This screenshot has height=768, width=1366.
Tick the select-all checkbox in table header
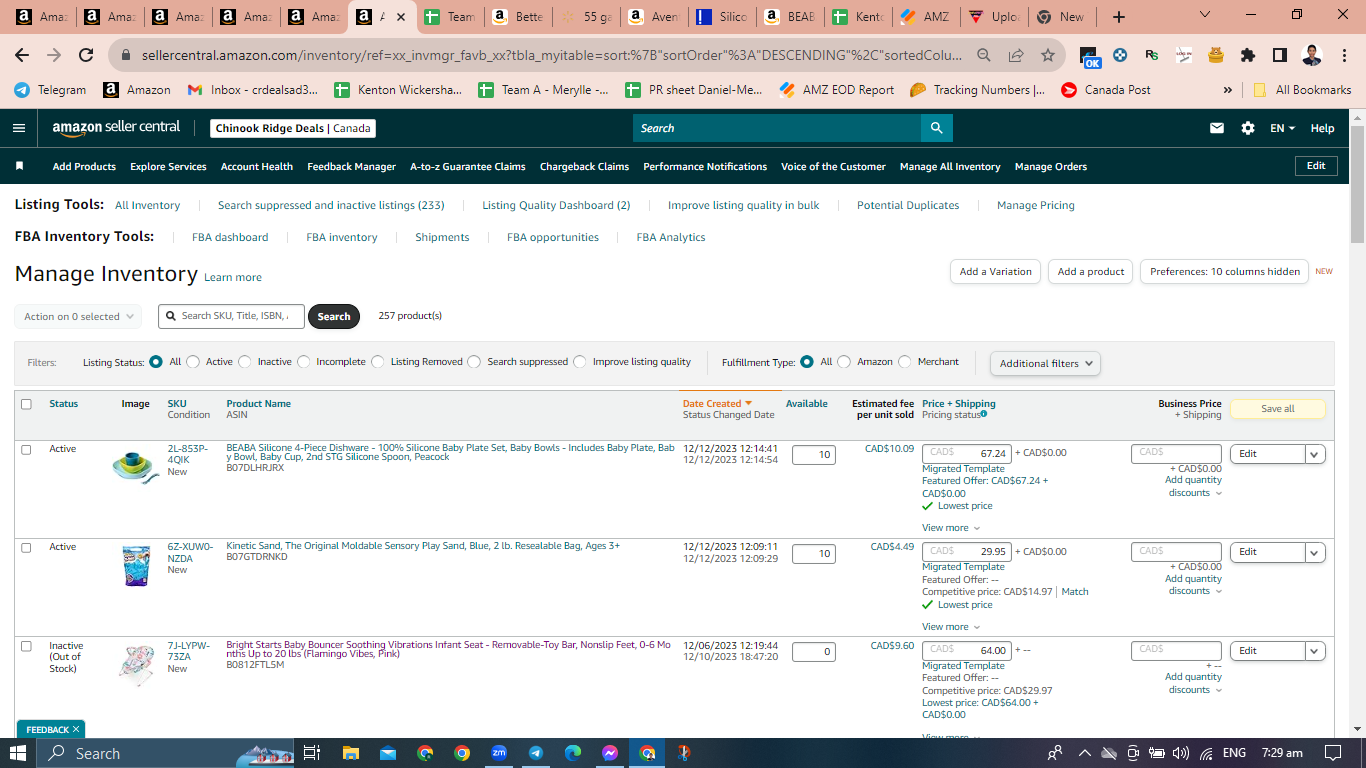tap(26, 404)
